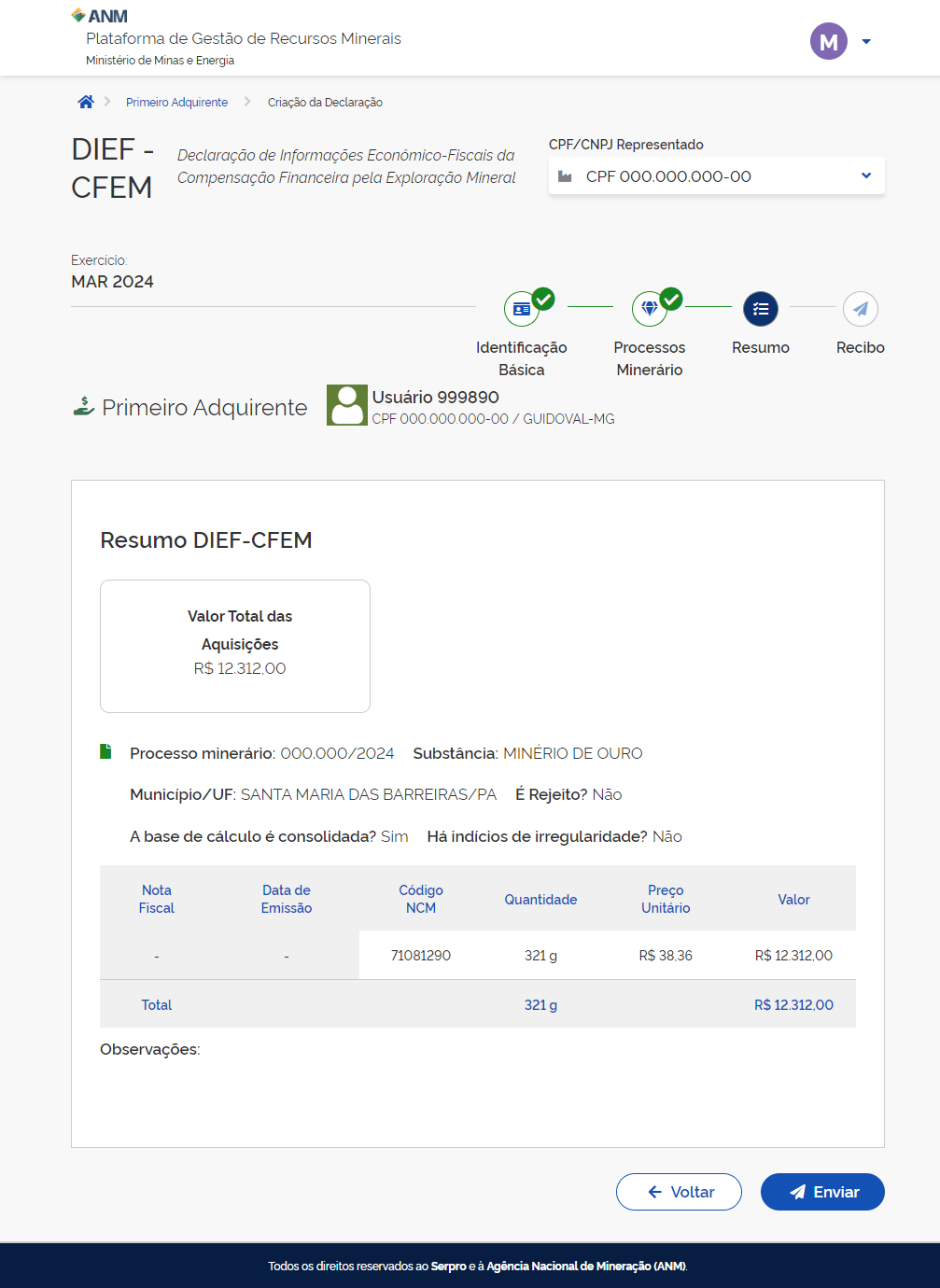Viewport: 940px width, 1288px height.
Task: Click chevron in CPF 000.000.000-00 selector
Action: 866,175
